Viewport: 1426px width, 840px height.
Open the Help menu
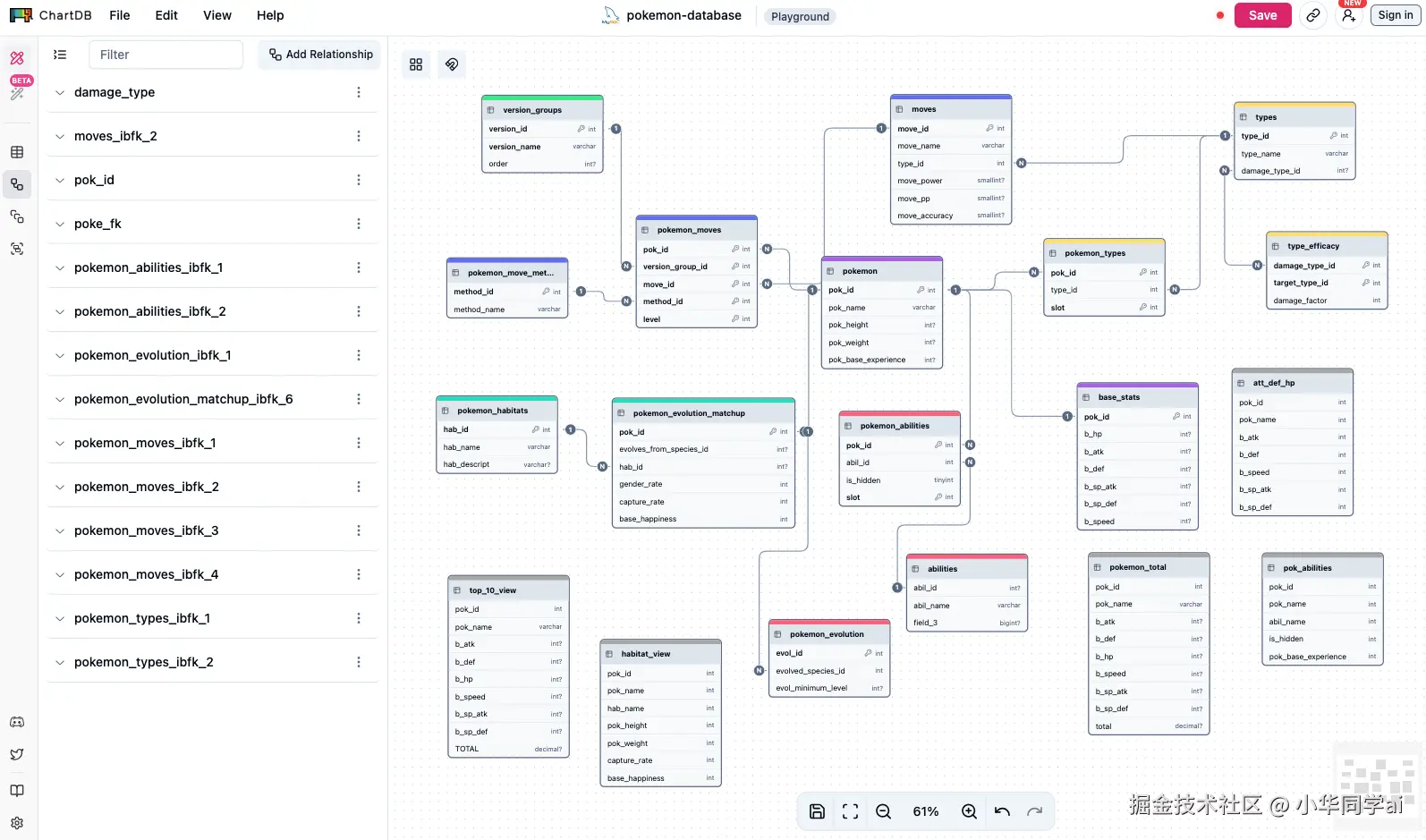click(x=270, y=15)
